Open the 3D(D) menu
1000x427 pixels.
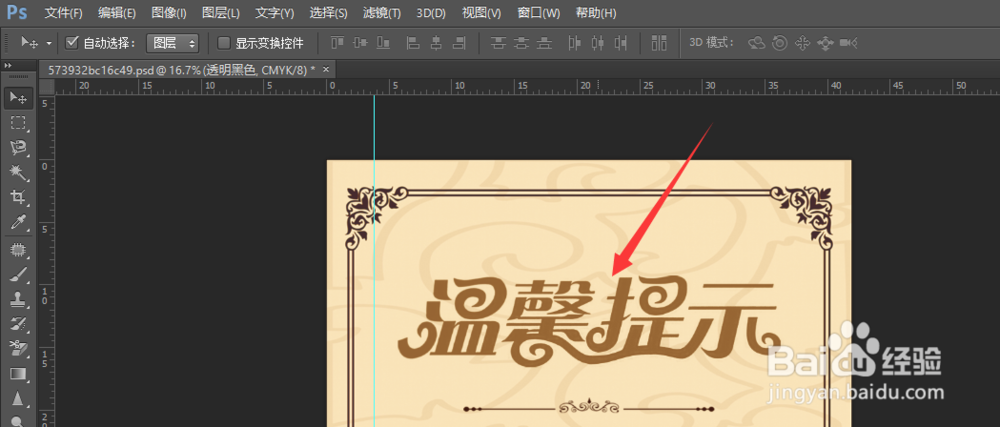tap(431, 12)
